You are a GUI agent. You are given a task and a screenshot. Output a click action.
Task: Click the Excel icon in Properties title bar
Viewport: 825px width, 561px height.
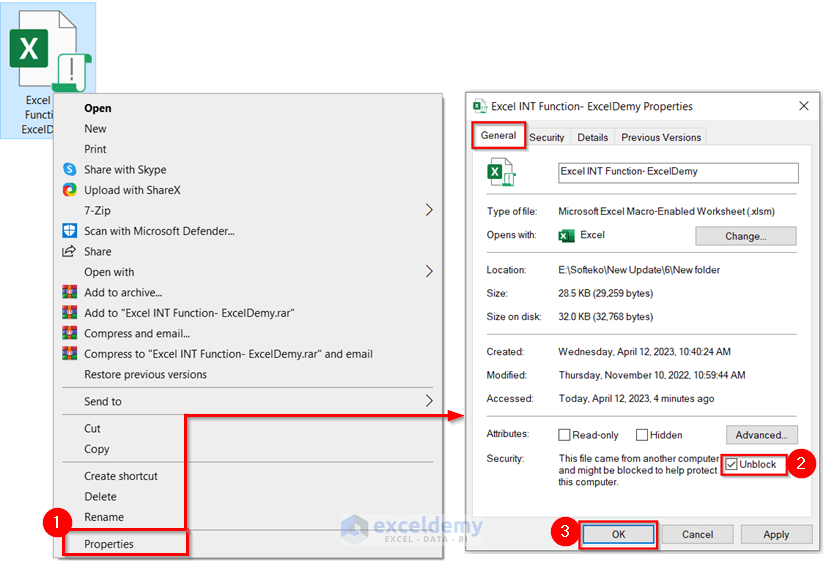(479, 106)
